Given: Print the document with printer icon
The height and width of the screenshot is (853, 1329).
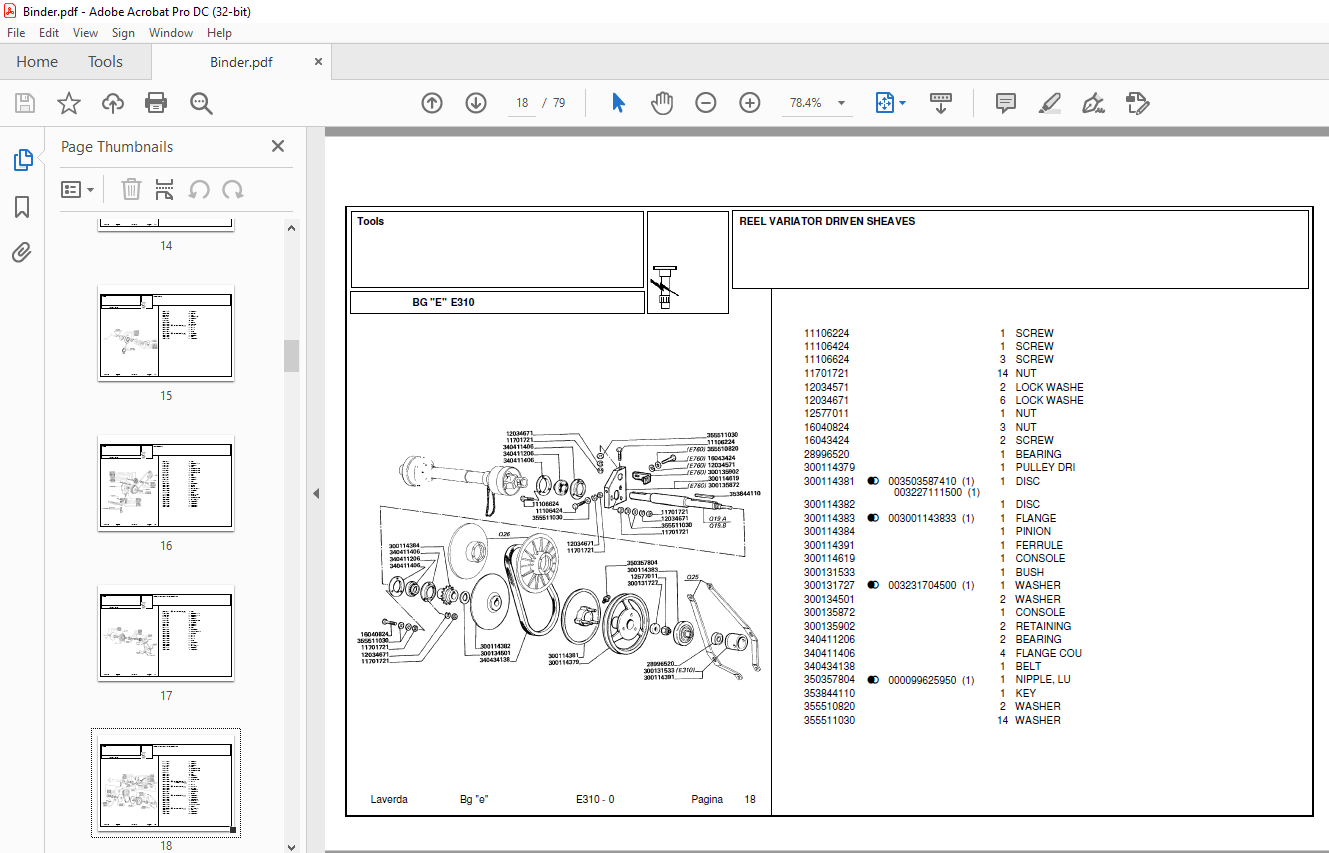Looking at the screenshot, I should pos(156,103).
